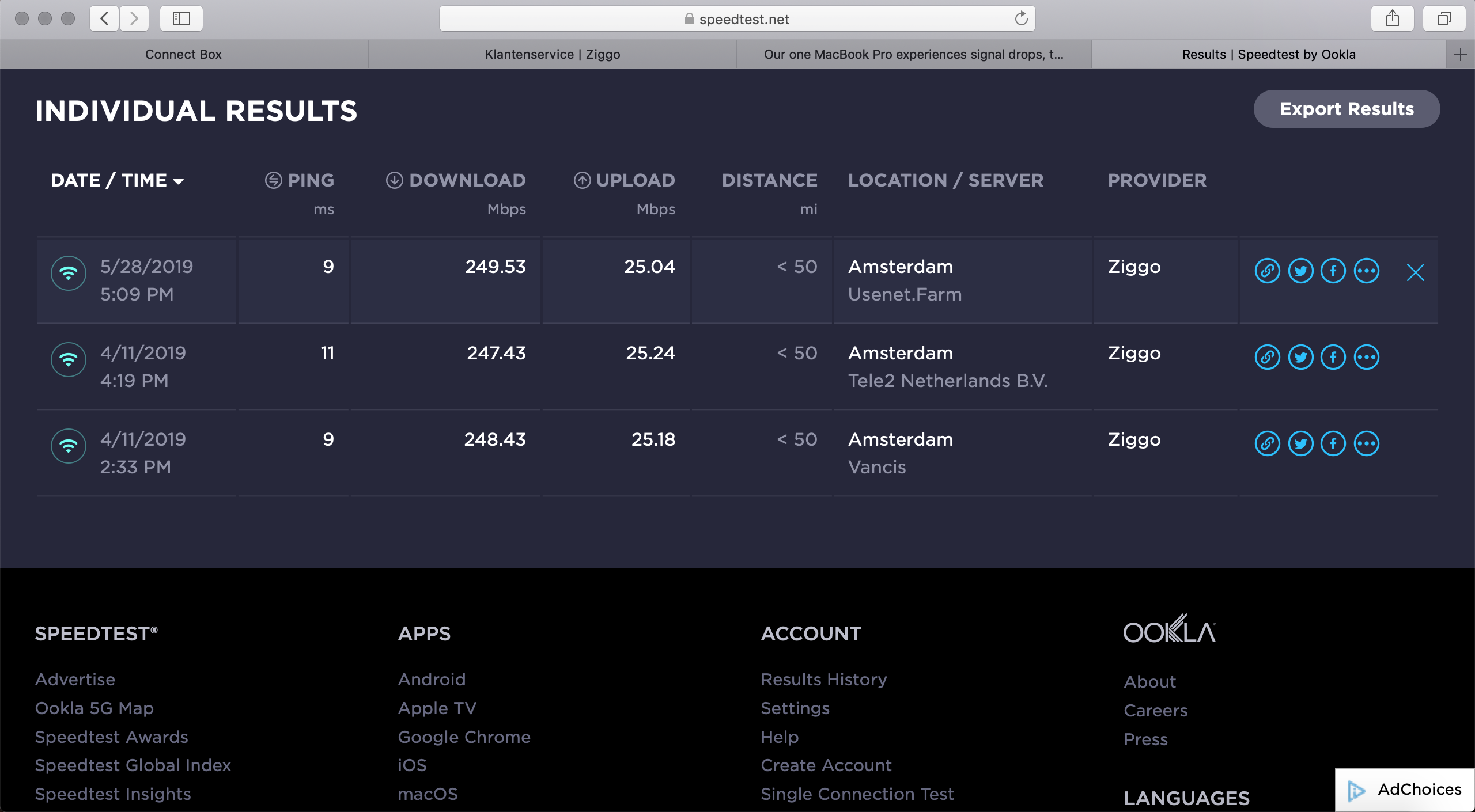1475x812 pixels.
Task: Sort by LOCATION / SERVER column
Action: pos(945,180)
